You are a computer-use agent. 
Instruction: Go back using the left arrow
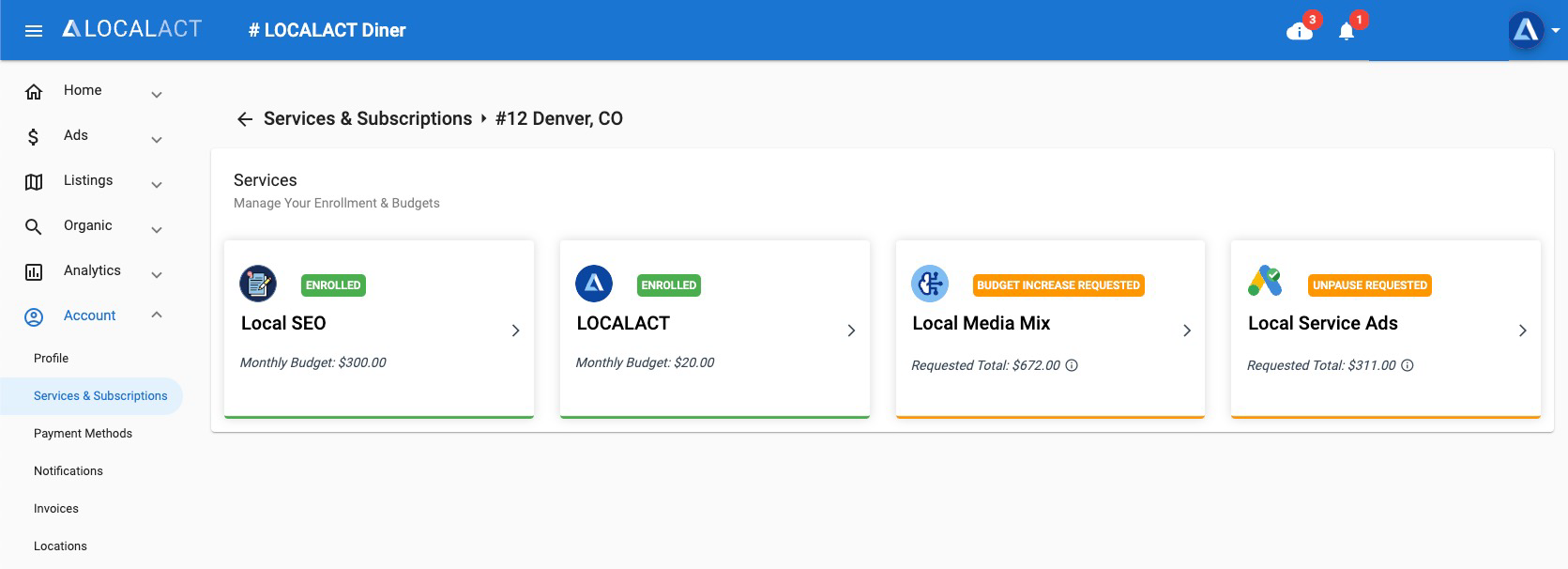tap(245, 119)
